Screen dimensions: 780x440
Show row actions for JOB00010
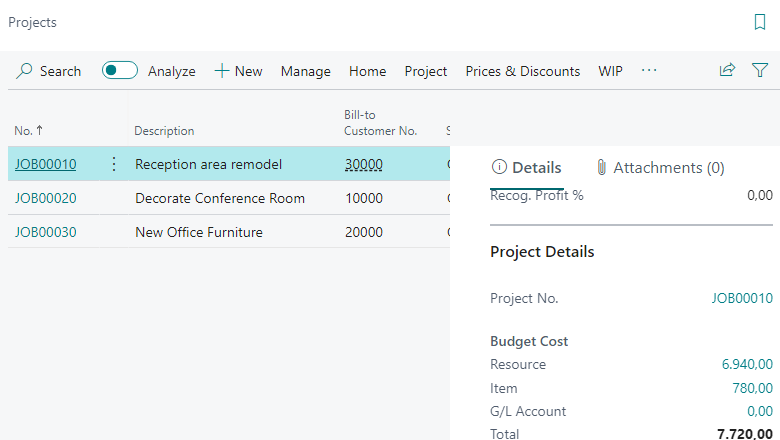pyautogui.click(x=114, y=164)
